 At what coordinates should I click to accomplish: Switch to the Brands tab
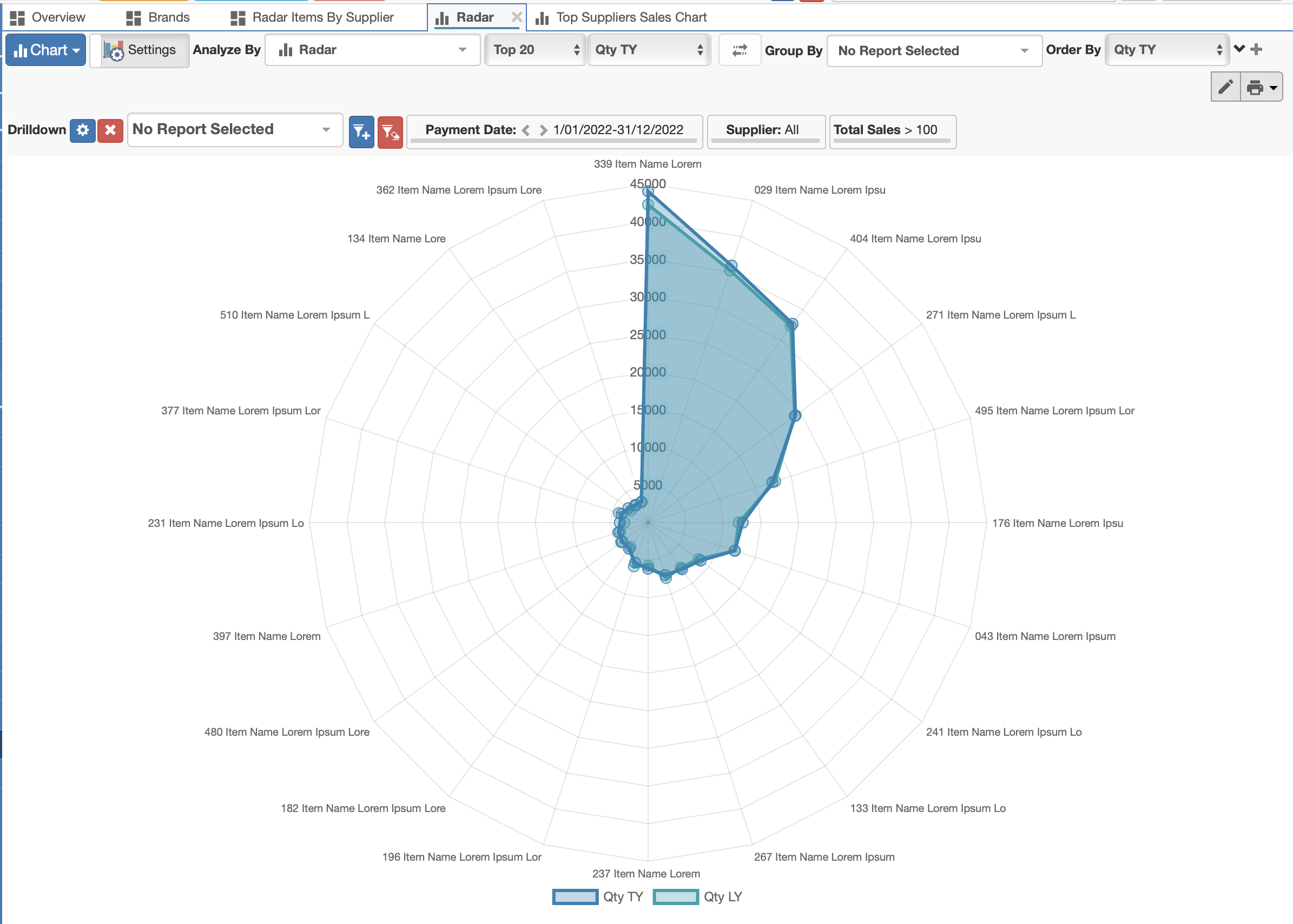(x=157, y=18)
